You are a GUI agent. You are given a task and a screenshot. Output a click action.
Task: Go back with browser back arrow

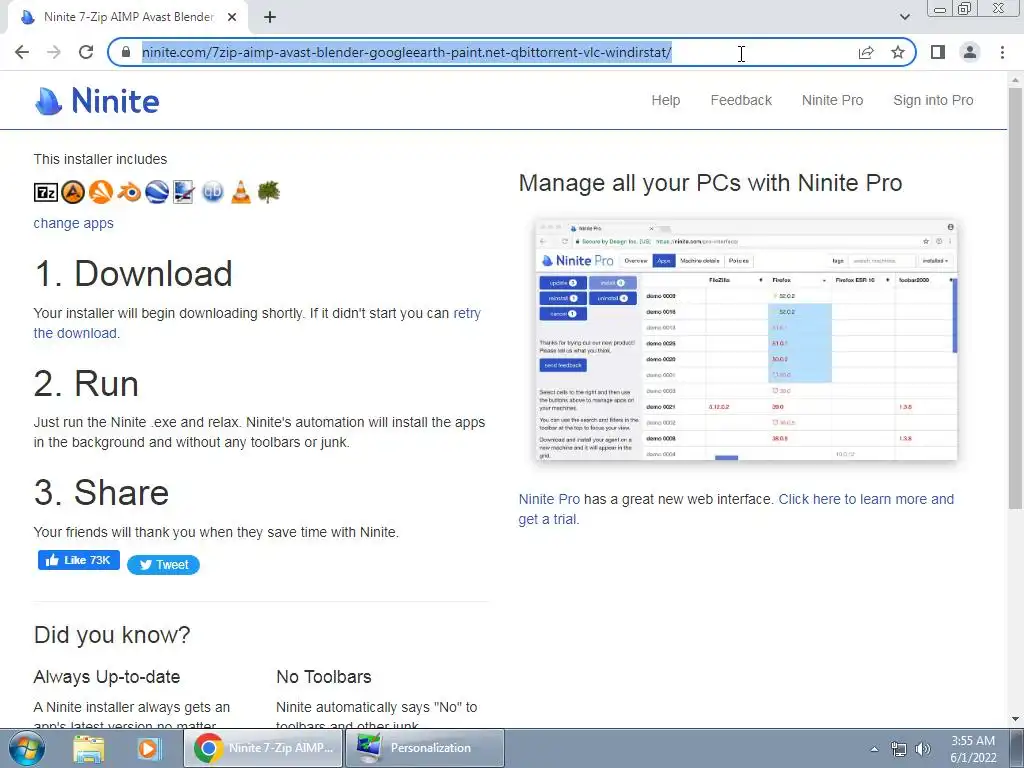point(22,52)
